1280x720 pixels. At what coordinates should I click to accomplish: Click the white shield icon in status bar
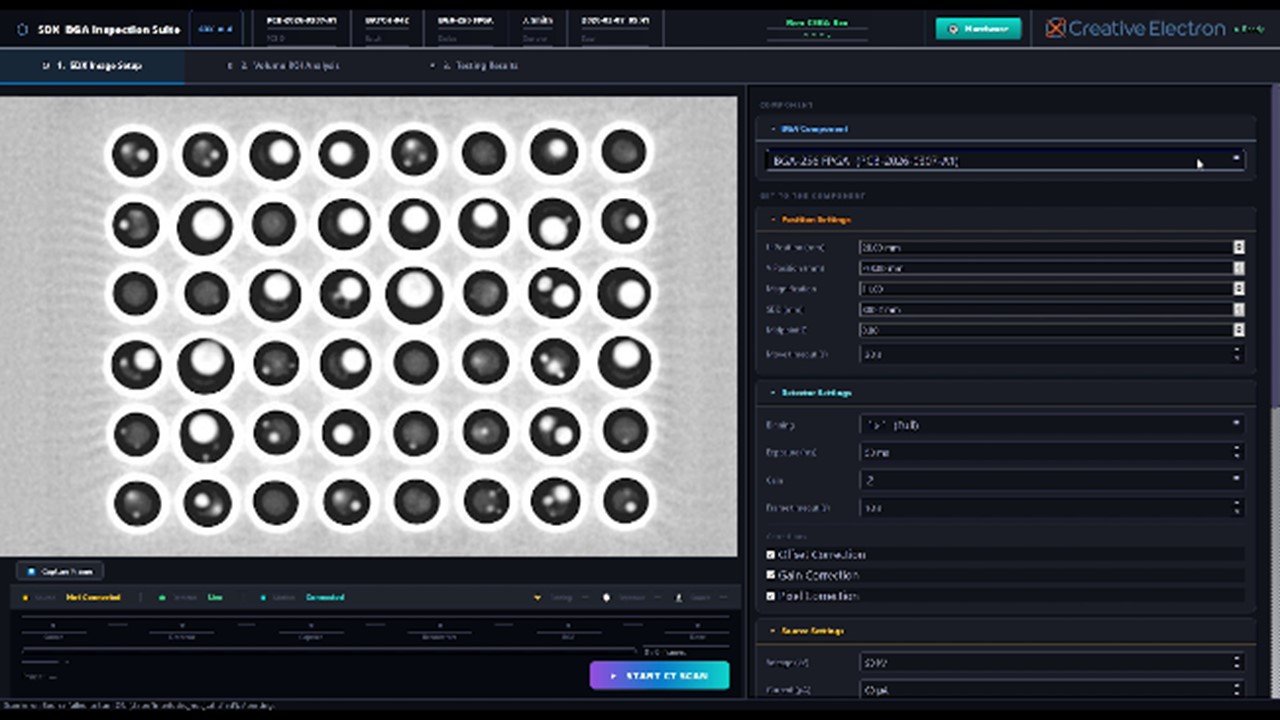coord(606,598)
